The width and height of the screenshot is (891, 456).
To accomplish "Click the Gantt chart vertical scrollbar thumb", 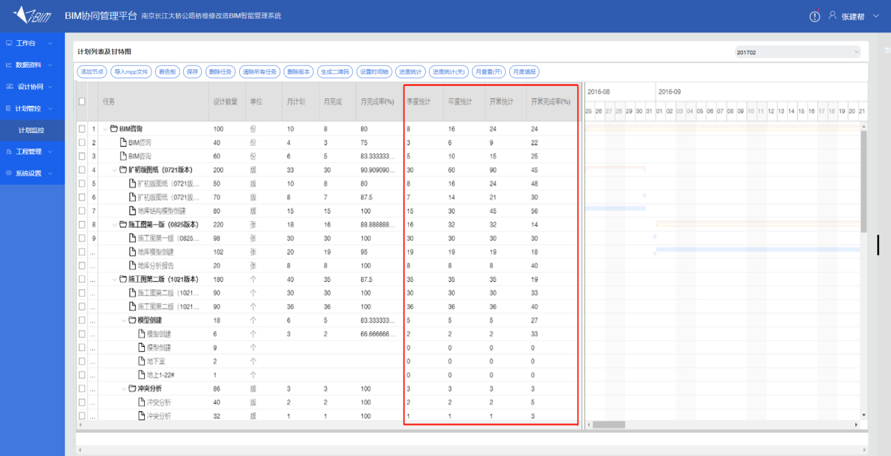I will pyautogui.click(x=864, y=181).
